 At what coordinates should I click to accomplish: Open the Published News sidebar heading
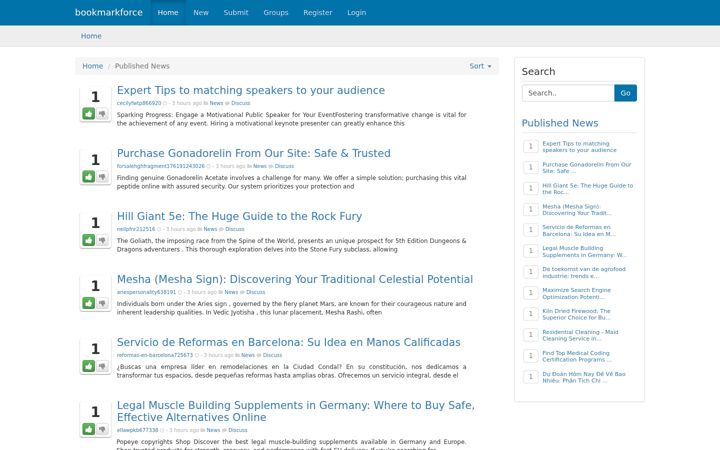pos(560,123)
